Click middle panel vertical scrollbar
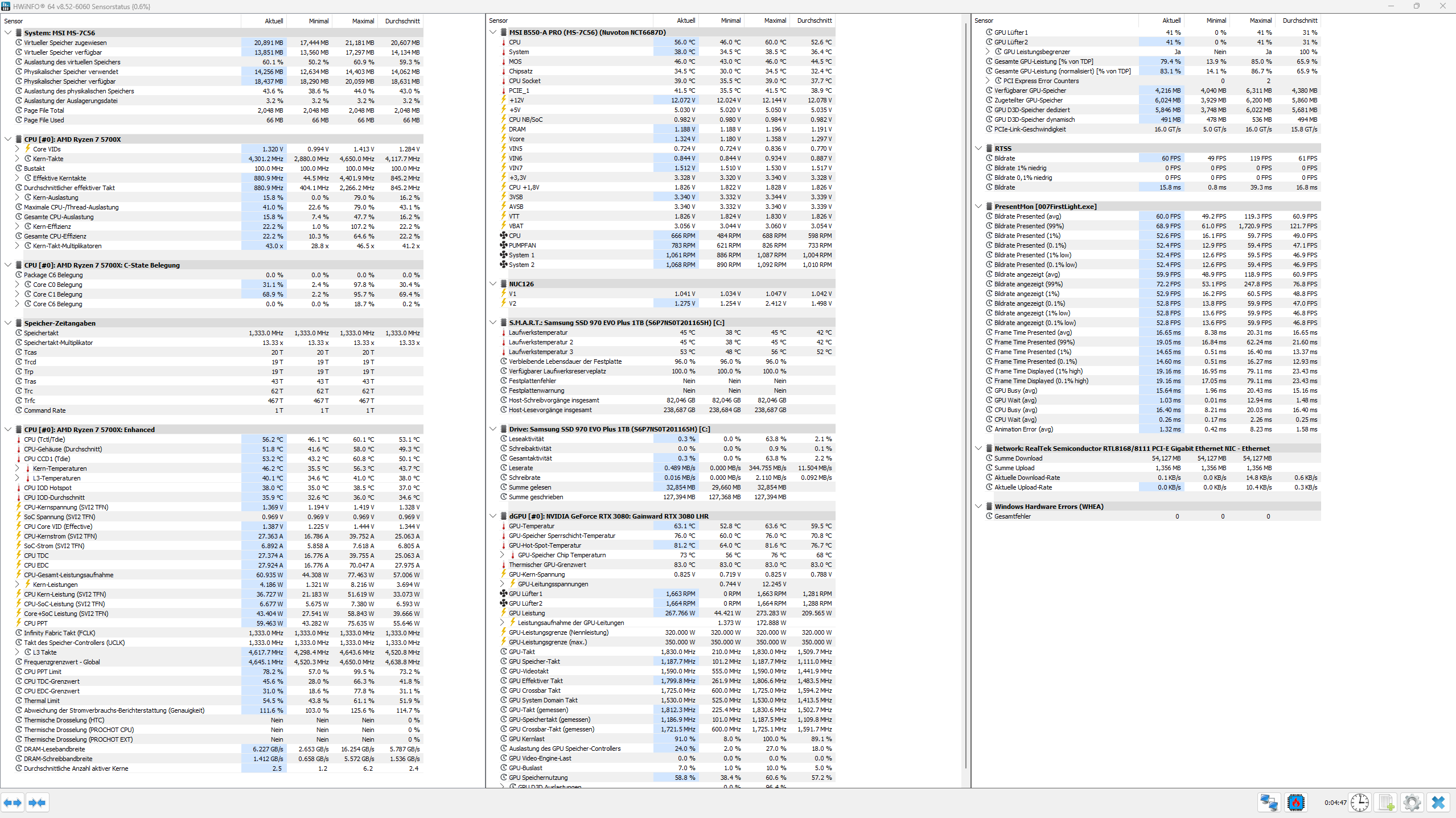1456x818 pixels. tap(966, 396)
